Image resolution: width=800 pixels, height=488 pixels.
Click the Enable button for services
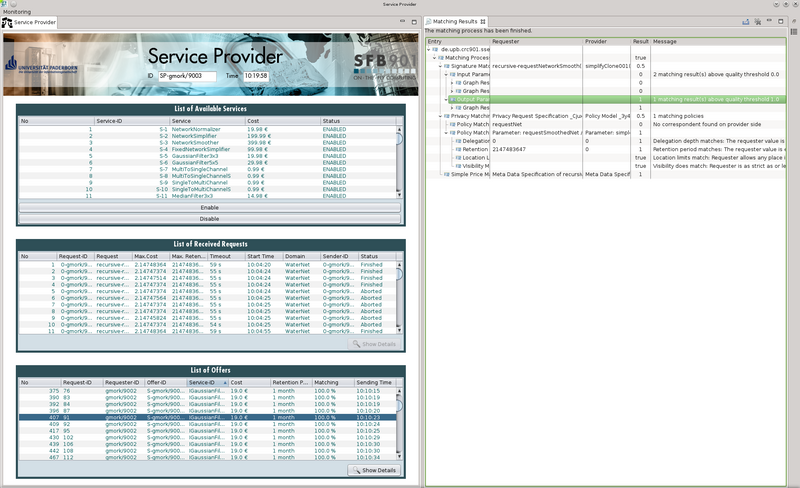tap(210, 208)
